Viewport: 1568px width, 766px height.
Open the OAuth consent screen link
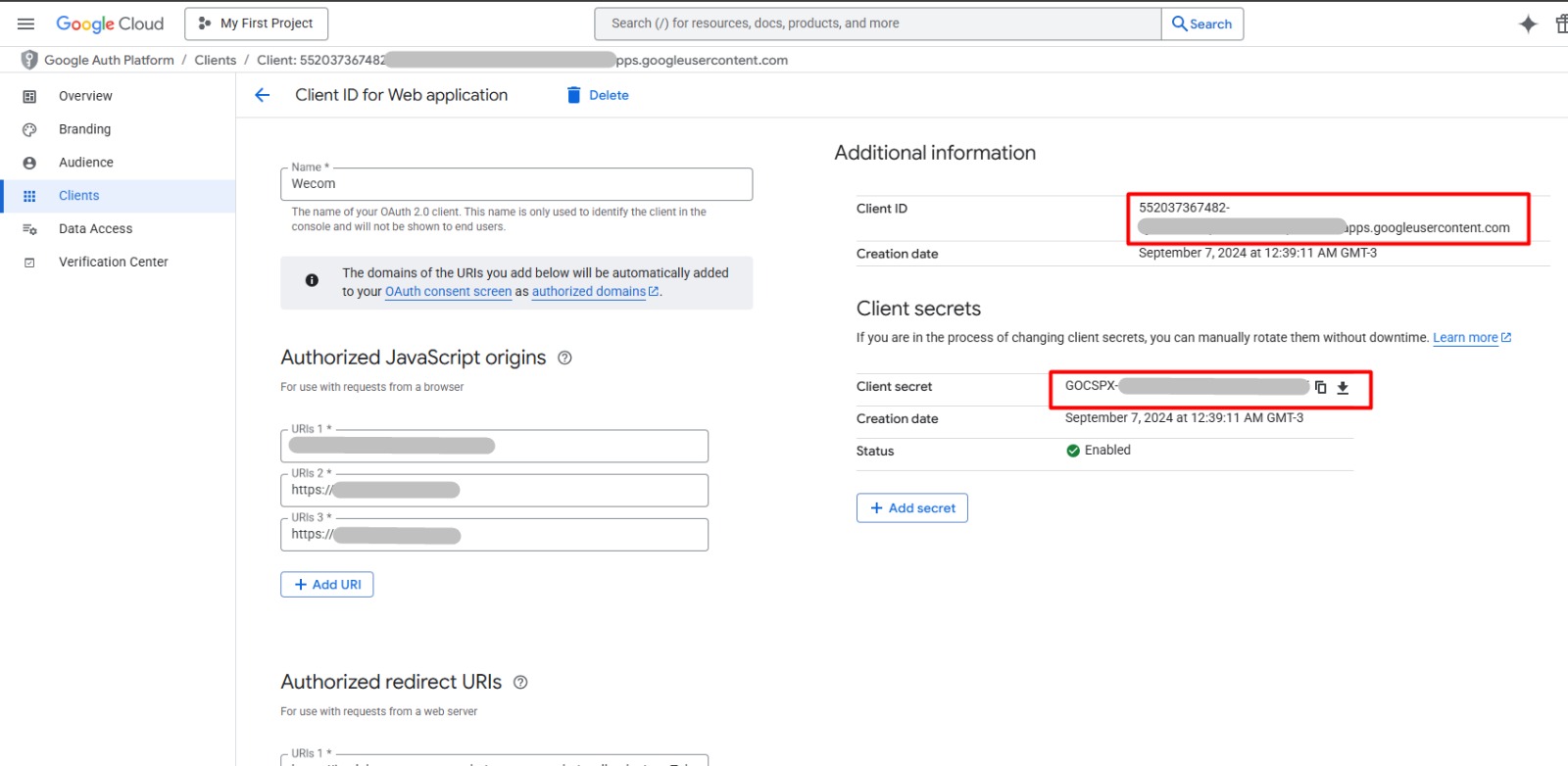point(448,292)
